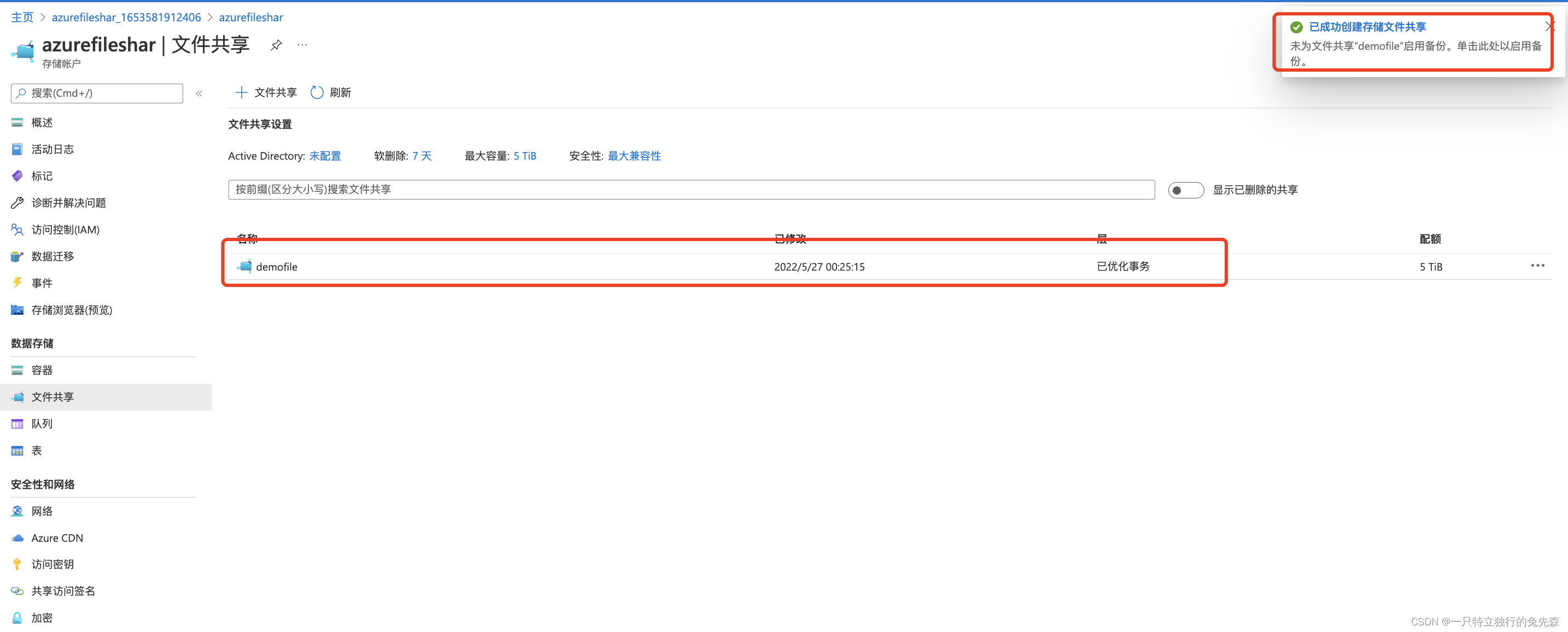This screenshot has width=1568, height=632.
Task: Pin the azurefileshar blade
Action: (x=276, y=45)
